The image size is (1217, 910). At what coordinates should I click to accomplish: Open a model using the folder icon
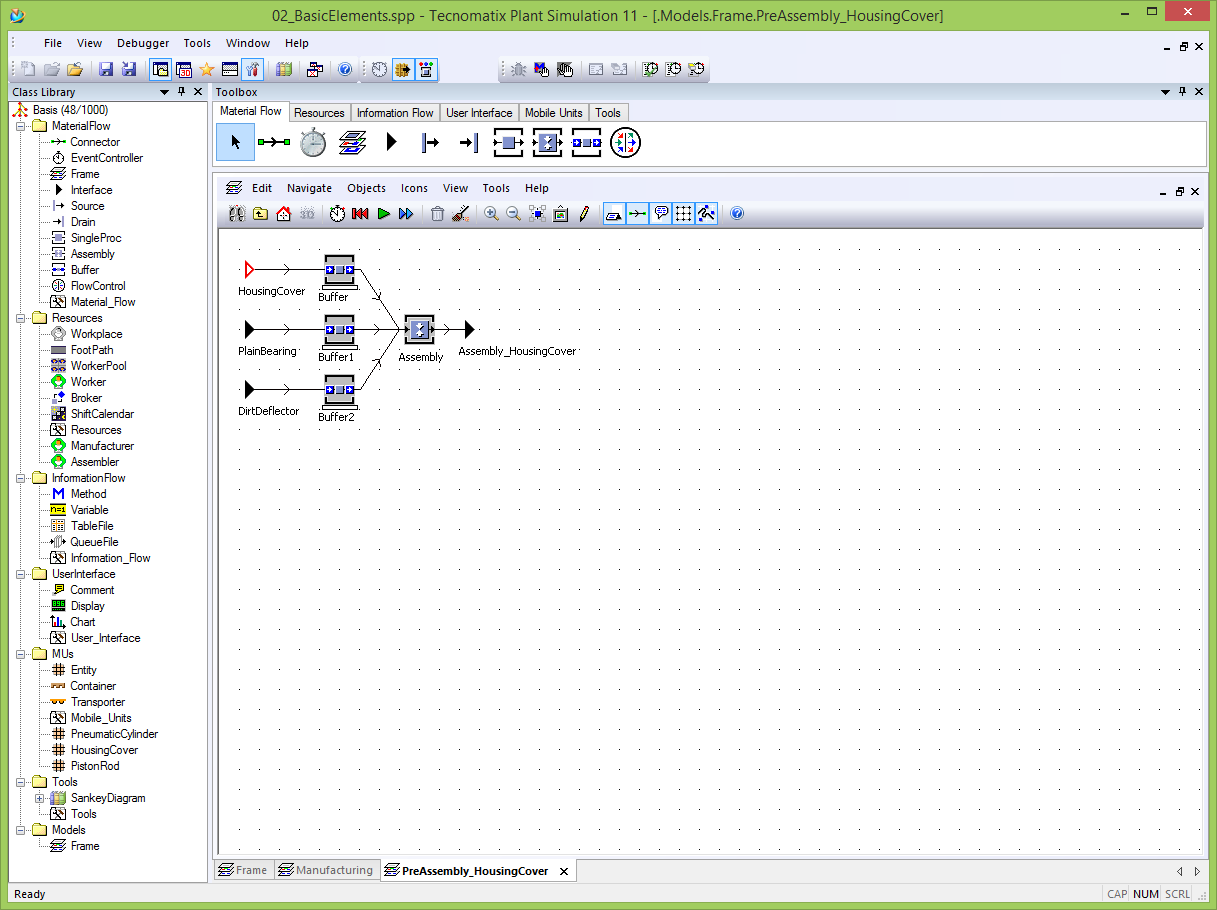point(74,70)
